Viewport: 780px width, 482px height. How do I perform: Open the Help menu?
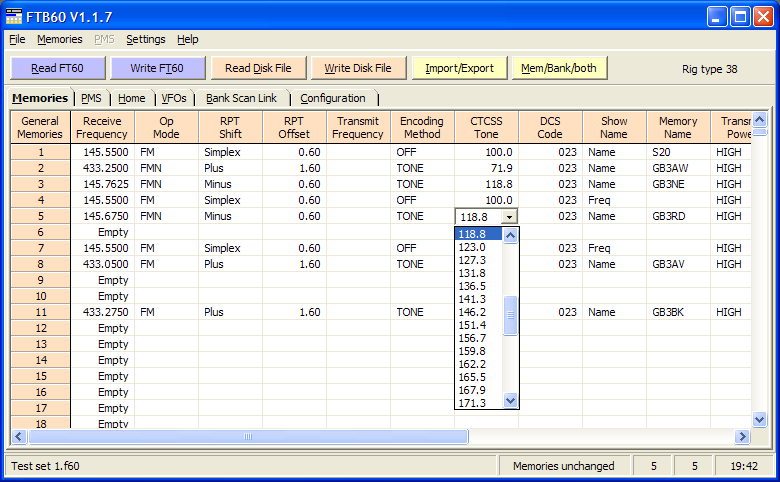[x=188, y=39]
